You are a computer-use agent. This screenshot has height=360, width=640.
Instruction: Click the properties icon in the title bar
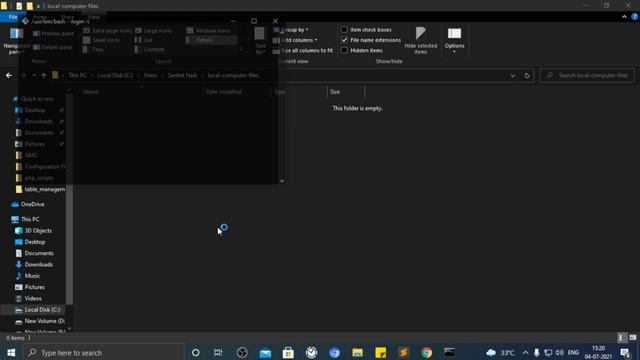tap(19, 6)
